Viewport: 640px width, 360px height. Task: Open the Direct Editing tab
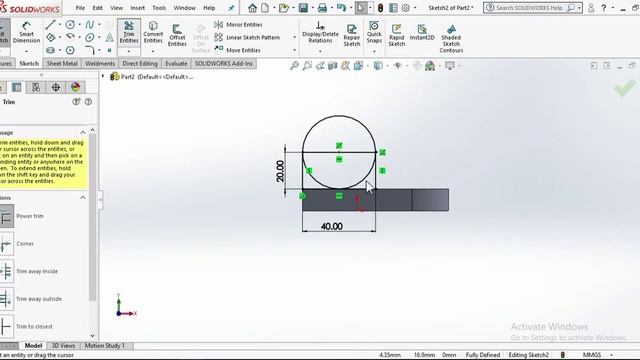140,64
